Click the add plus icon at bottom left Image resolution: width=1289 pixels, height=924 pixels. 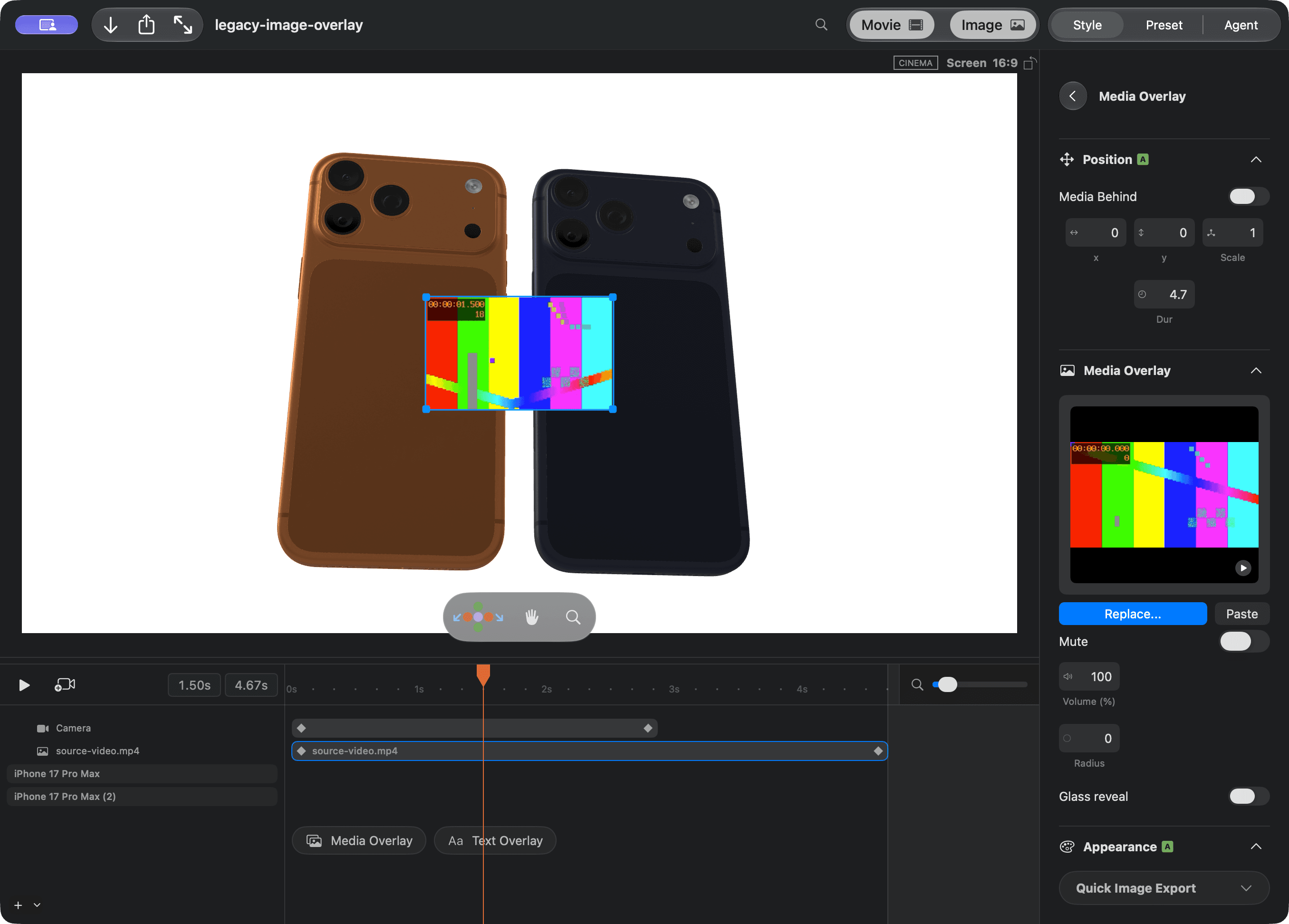point(18,905)
